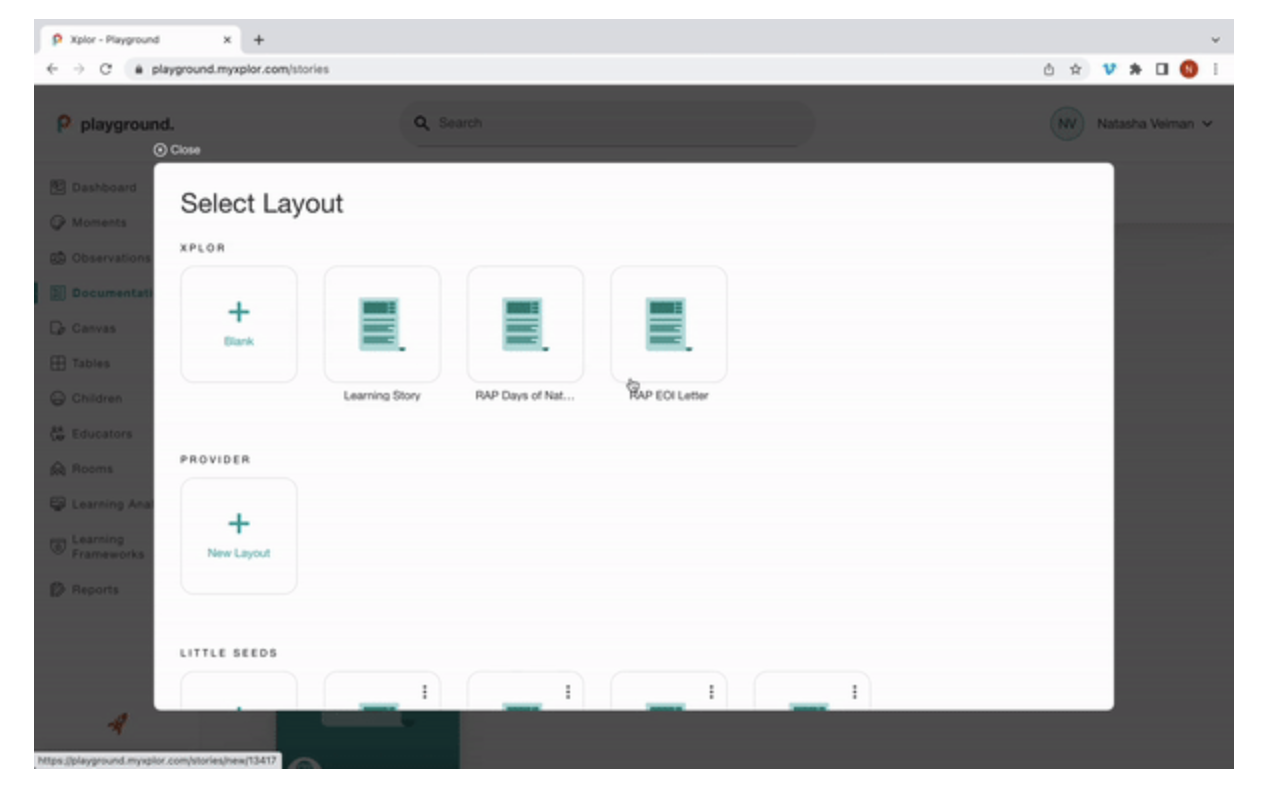
Task: Select the Reports sidebar icon
Action: point(57,589)
